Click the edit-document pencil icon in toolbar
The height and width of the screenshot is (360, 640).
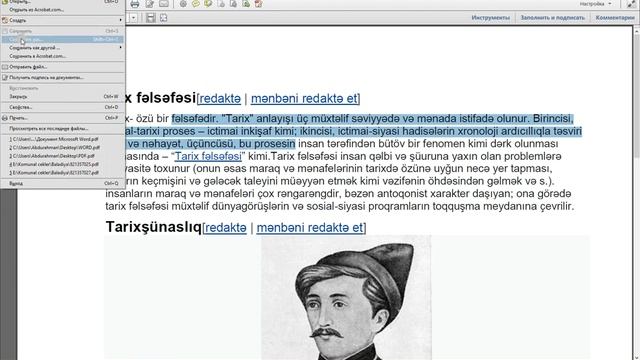[149, 4]
